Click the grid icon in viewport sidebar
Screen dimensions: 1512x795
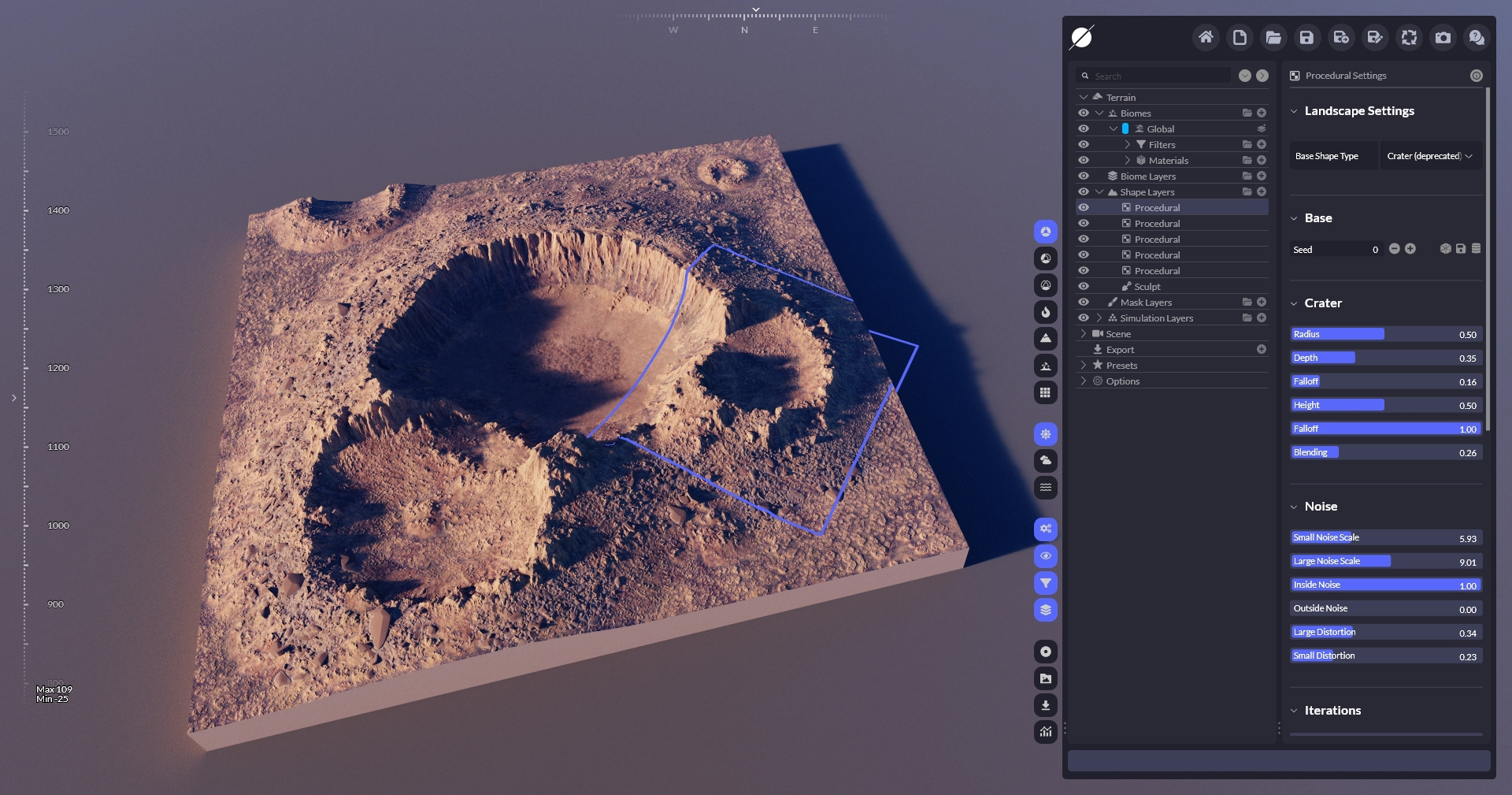pyautogui.click(x=1045, y=392)
